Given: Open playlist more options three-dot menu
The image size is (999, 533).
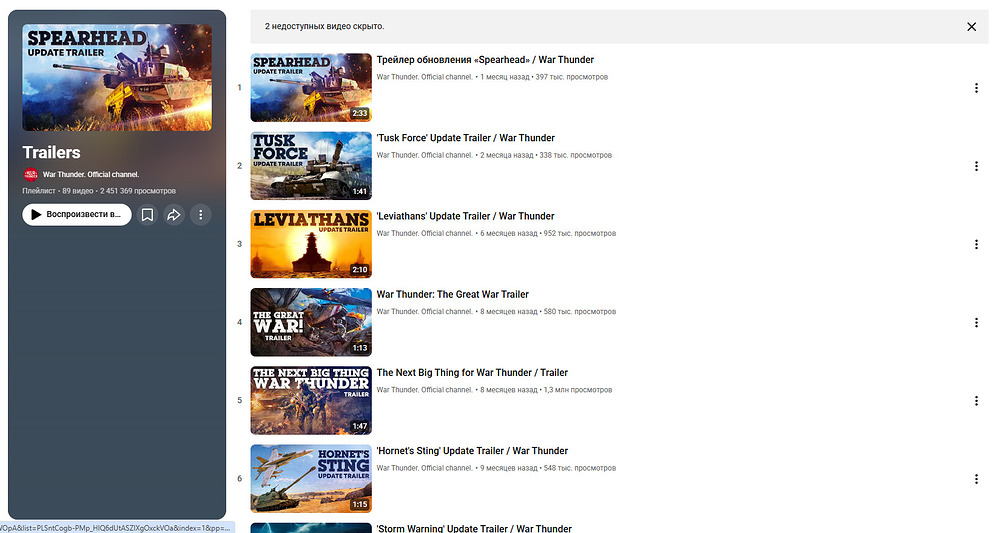Looking at the screenshot, I should (201, 214).
